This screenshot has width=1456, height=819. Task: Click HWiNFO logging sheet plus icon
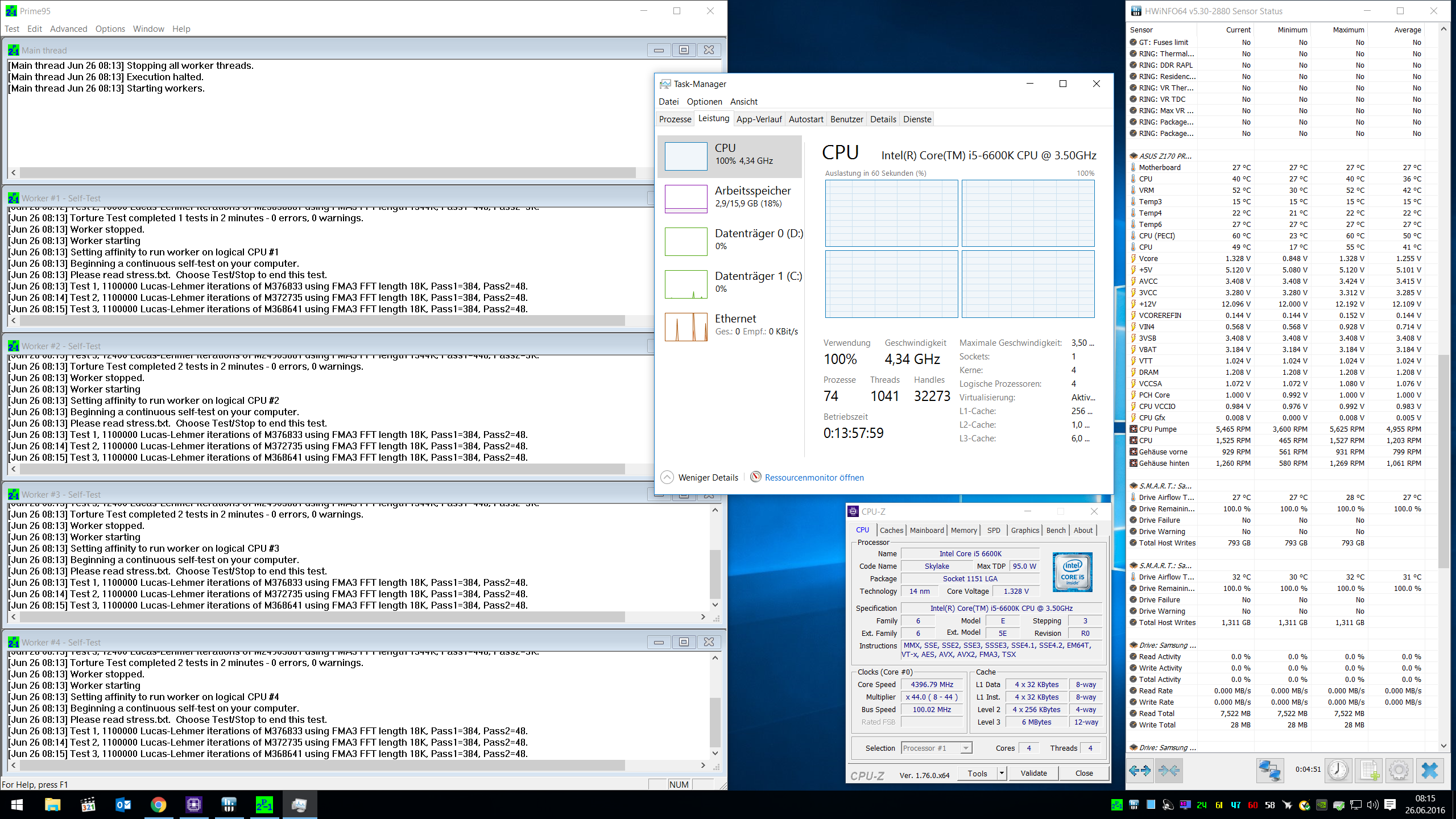coord(1369,771)
